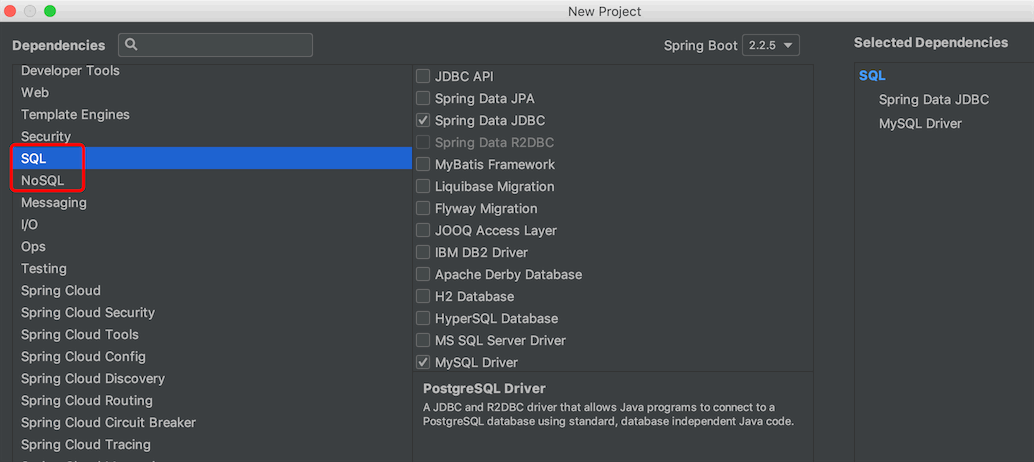Click the Spring Data R2DBC label

coord(494,142)
